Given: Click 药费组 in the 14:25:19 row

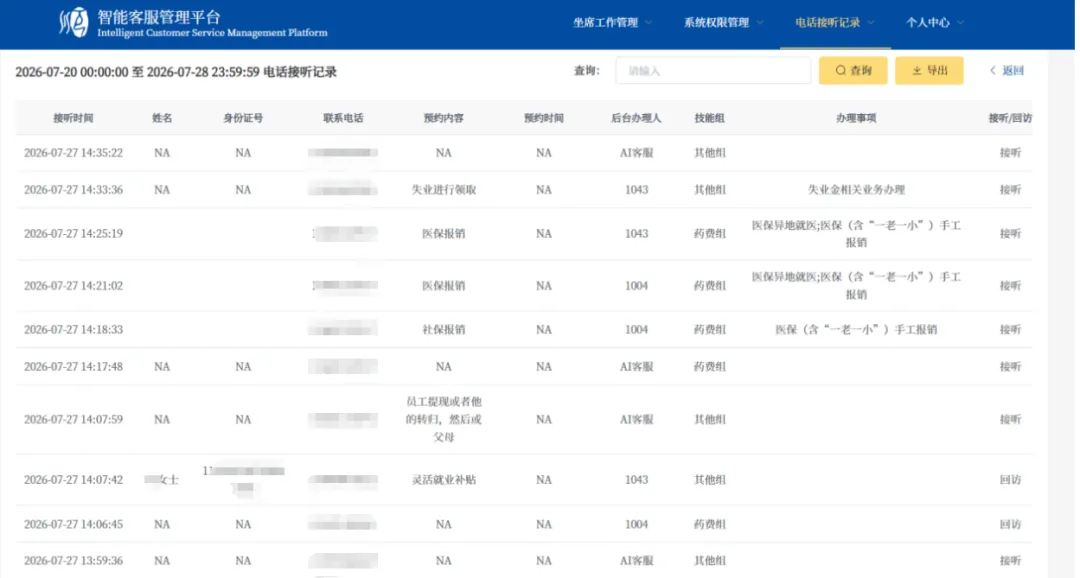Looking at the screenshot, I should (709, 234).
